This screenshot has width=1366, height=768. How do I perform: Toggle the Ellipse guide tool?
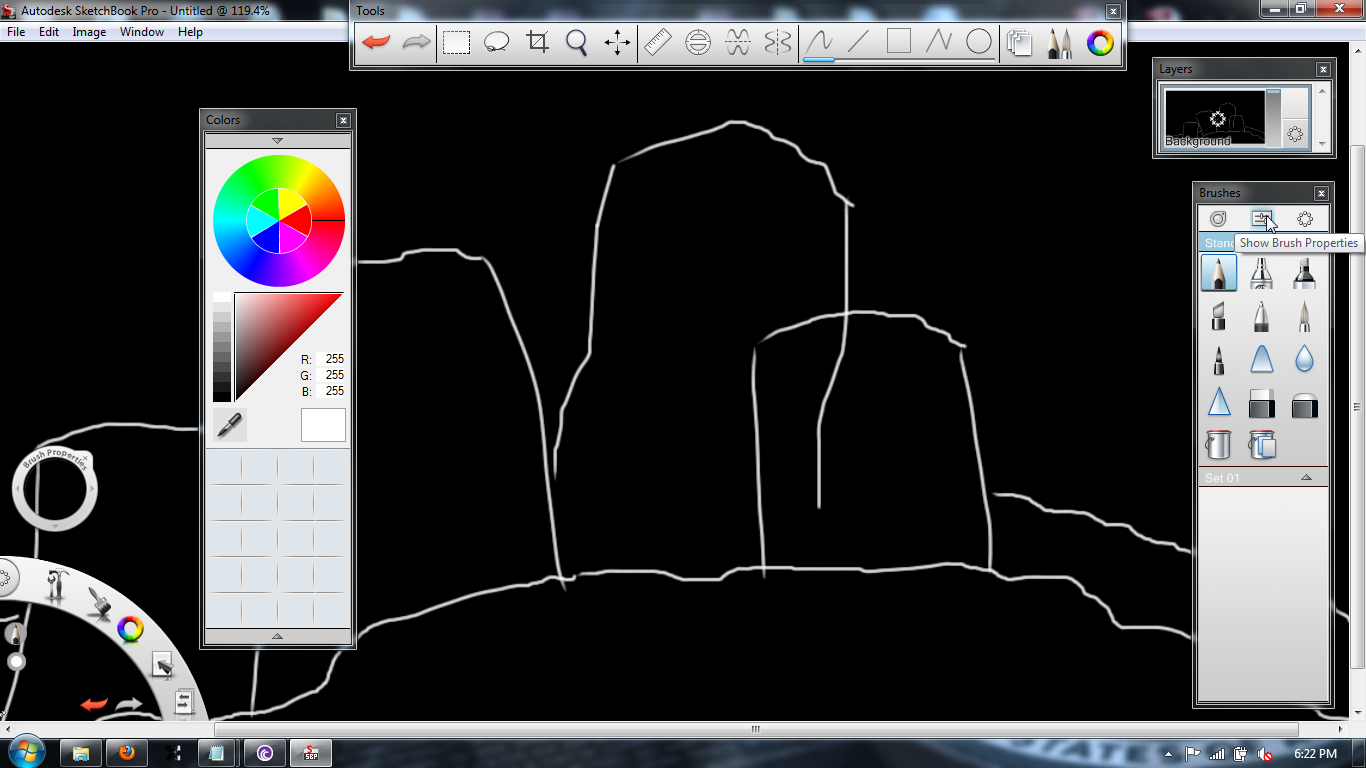click(698, 42)
